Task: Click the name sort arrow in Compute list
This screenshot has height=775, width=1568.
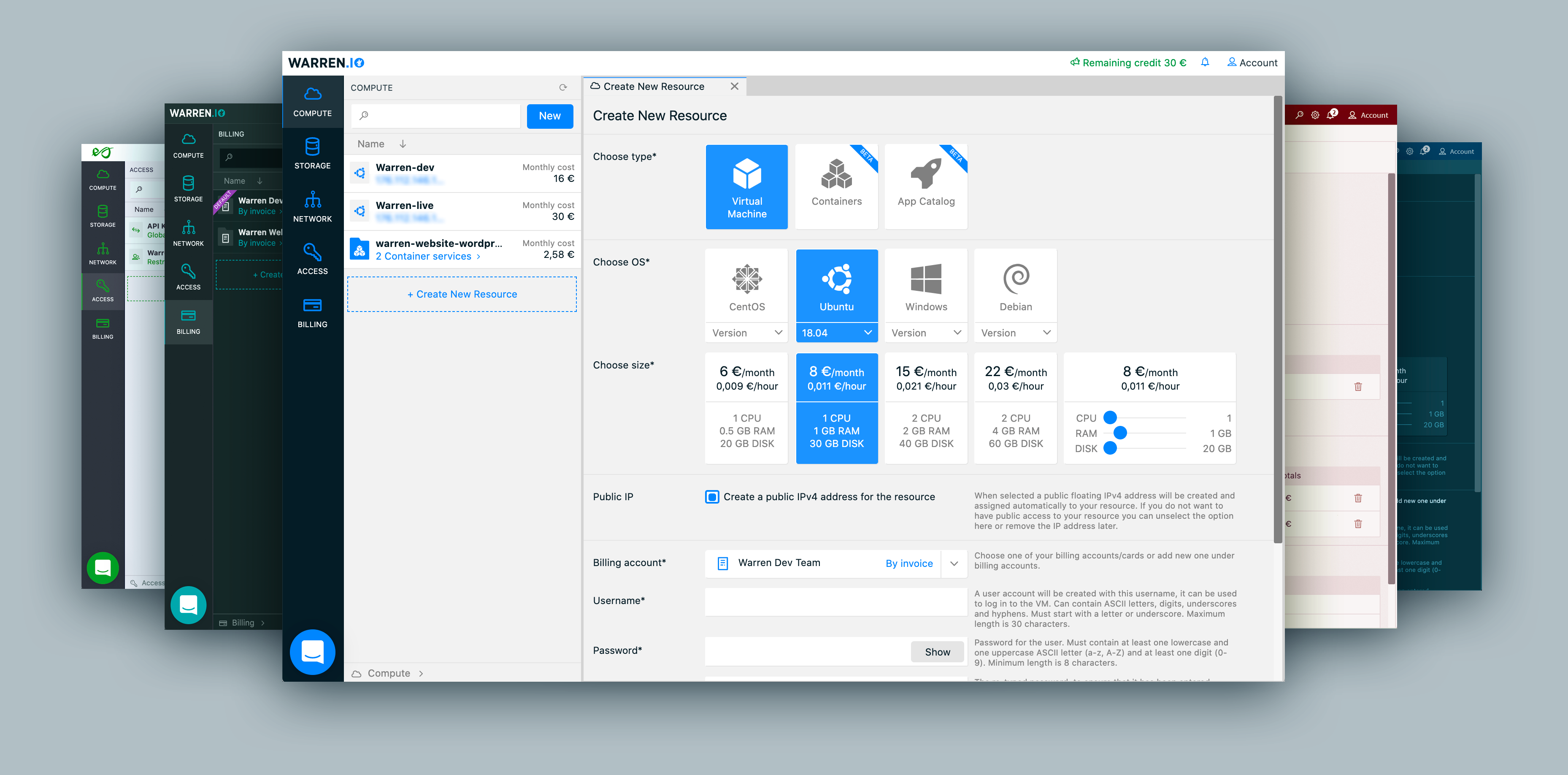Action: tap(403, 144)
